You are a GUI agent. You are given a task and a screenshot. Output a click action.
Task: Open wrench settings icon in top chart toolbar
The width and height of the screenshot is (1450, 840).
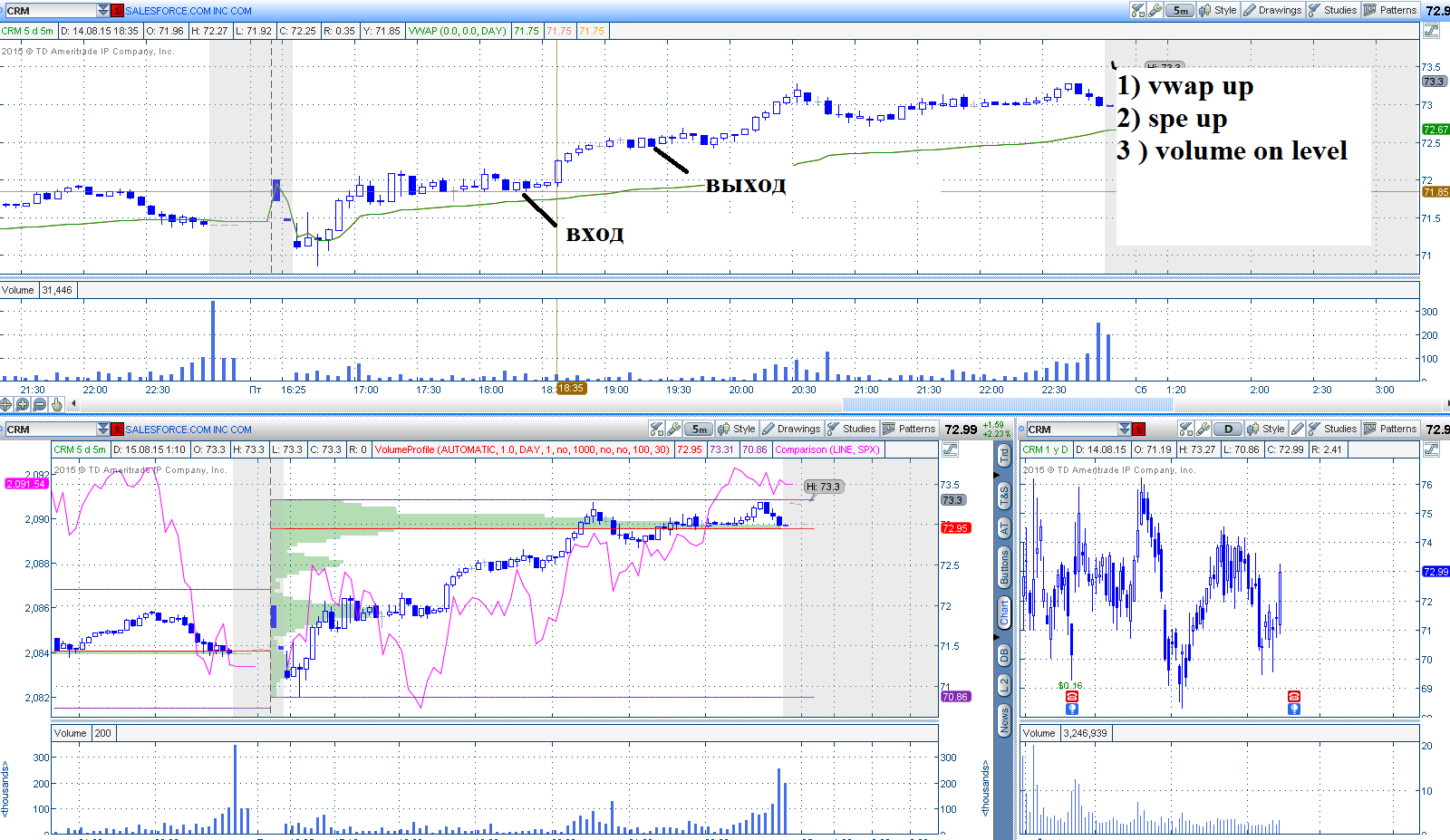1155,10
